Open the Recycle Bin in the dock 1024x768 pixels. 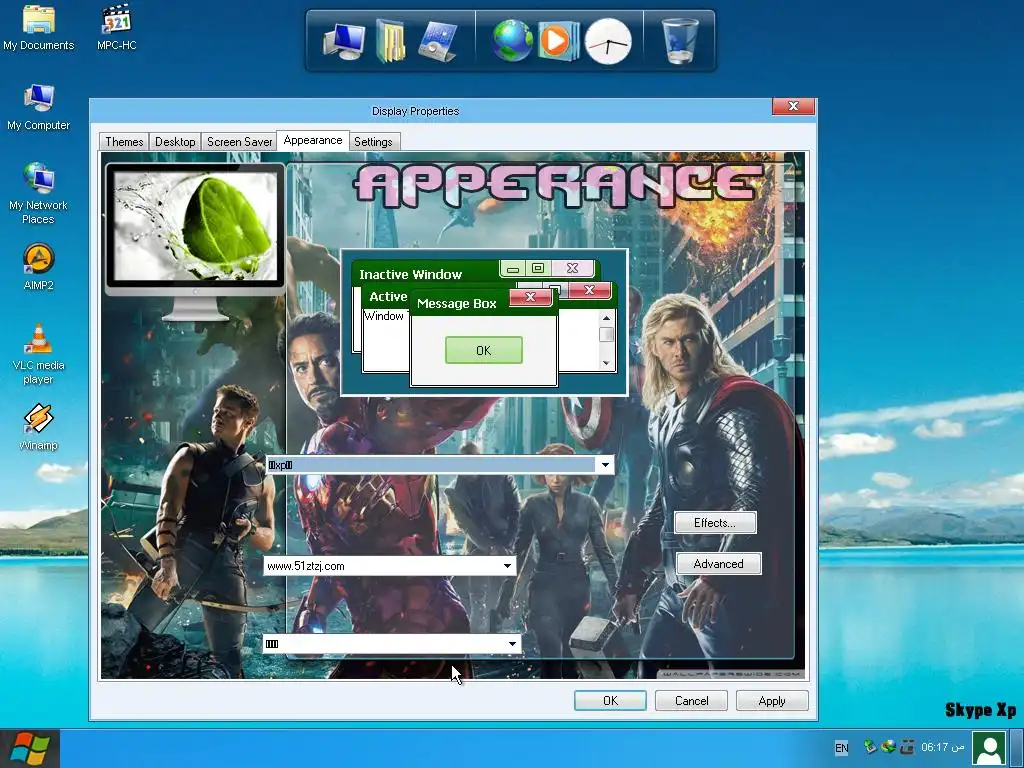pyautogui.click(x=680, y=40)
